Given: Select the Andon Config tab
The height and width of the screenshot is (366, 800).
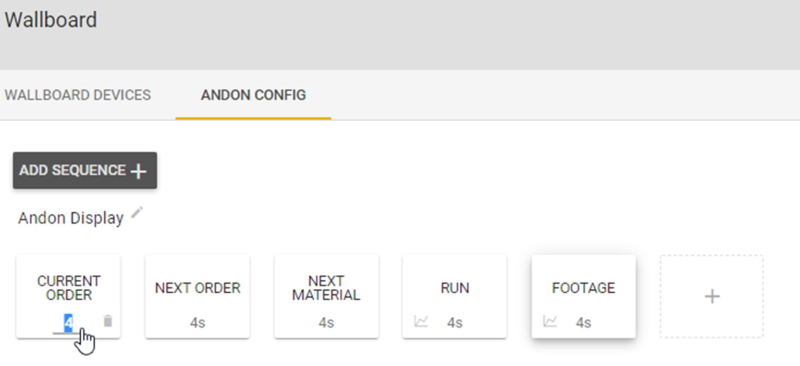Looking at the screenshot, I should (254, 95).
